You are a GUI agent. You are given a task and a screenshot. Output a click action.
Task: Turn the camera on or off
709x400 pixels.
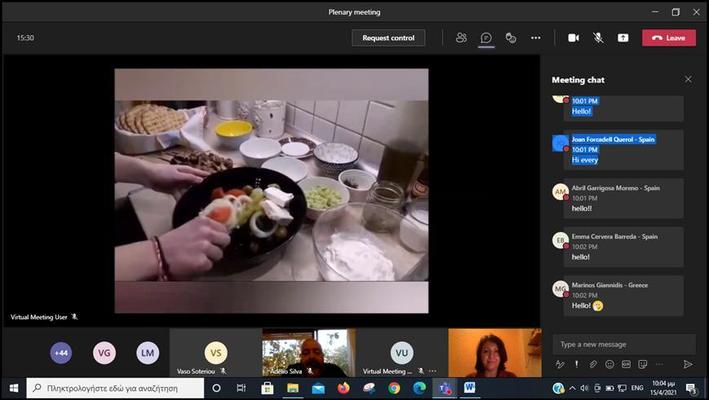tap(574, 38)
